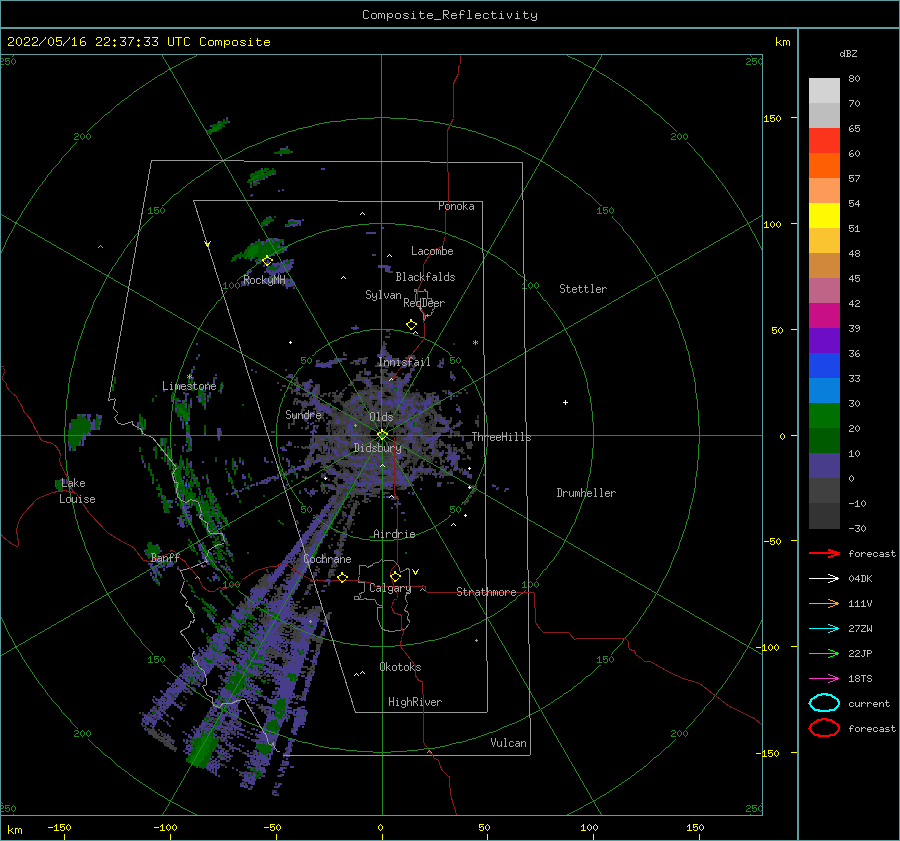Click the Stettler town label
This screenshot has height=841, width=900.
pyautogui.click(x=583, y=289)
